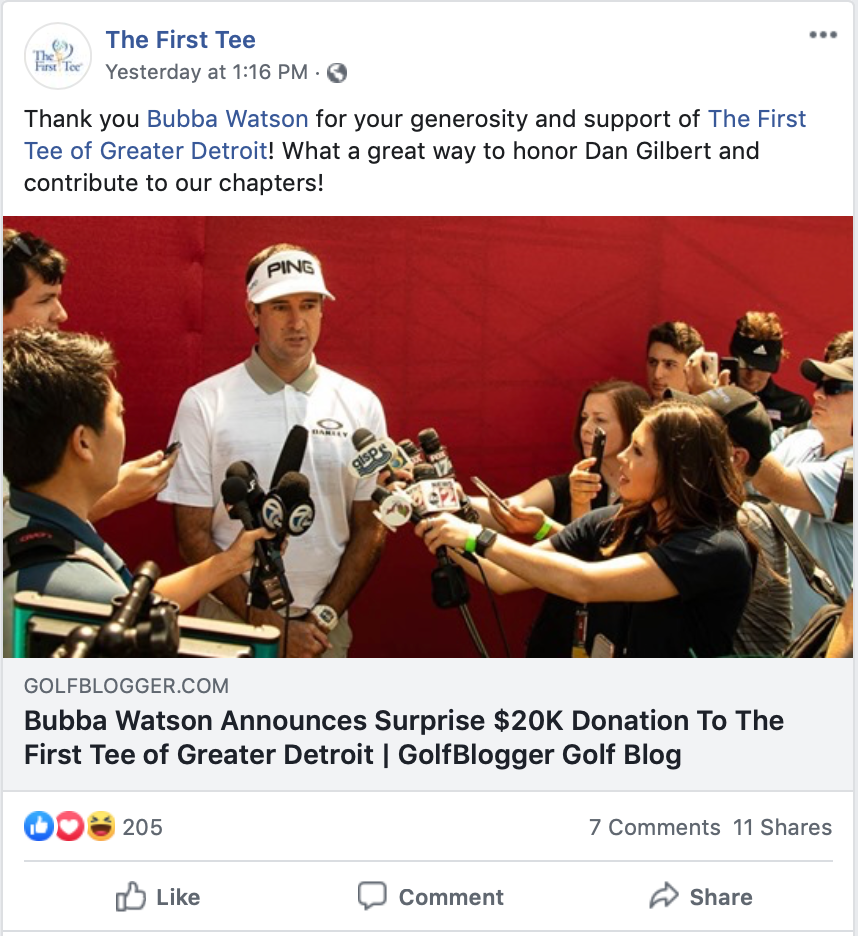Click the blue thumbs-up reaction icon

pos(39,827)
